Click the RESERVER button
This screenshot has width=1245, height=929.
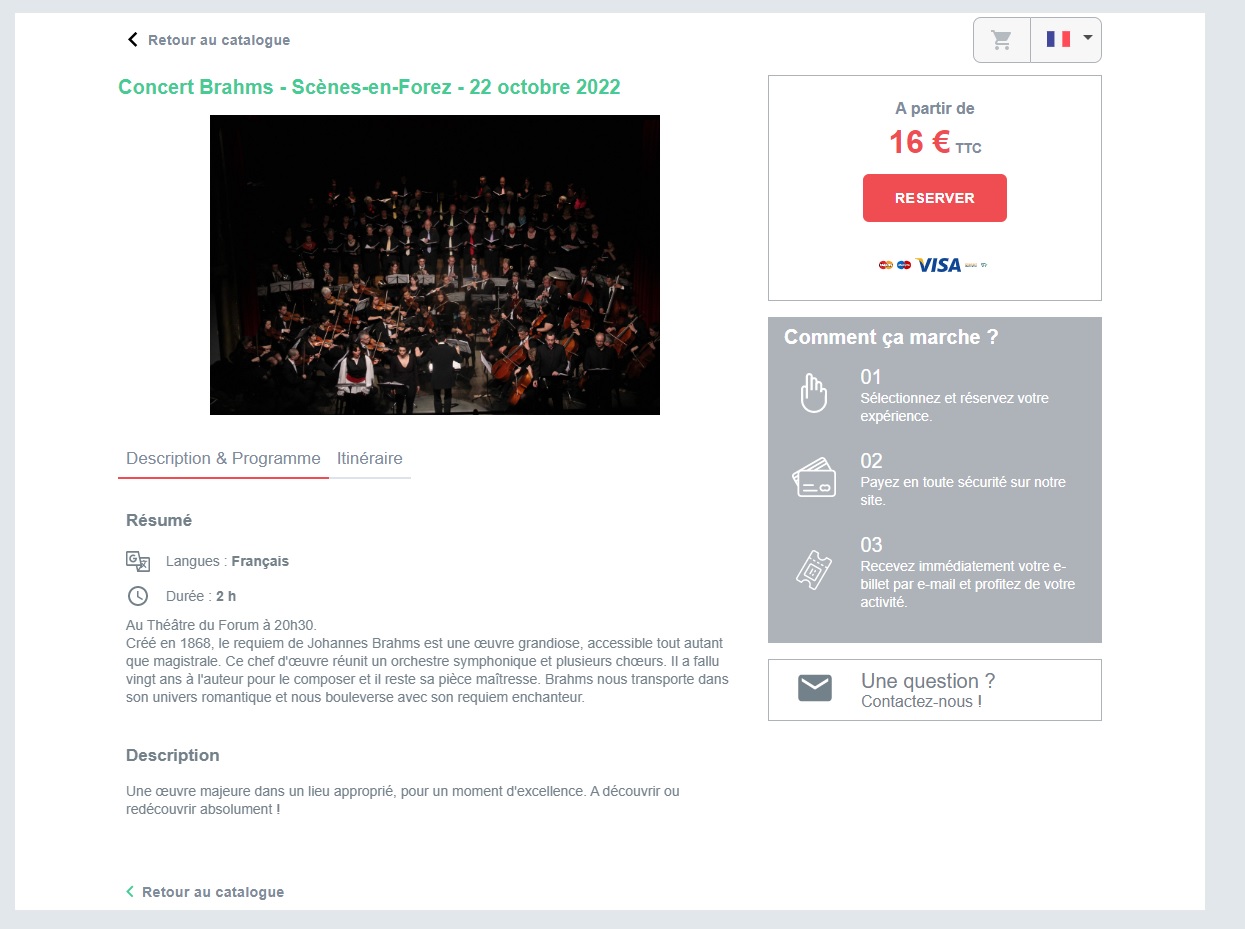pos(935,198)
